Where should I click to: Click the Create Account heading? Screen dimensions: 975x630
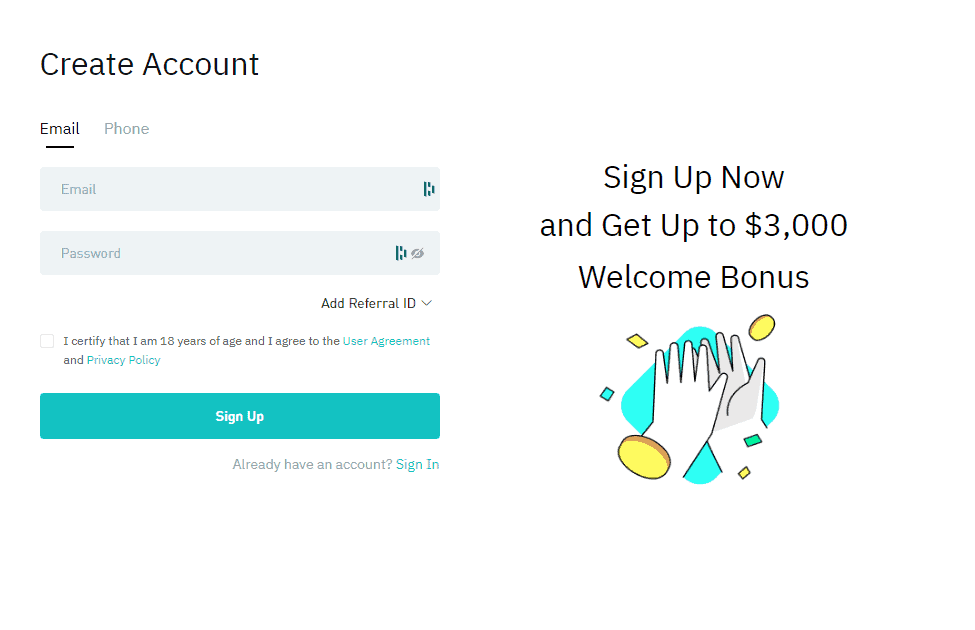(148, 64)
